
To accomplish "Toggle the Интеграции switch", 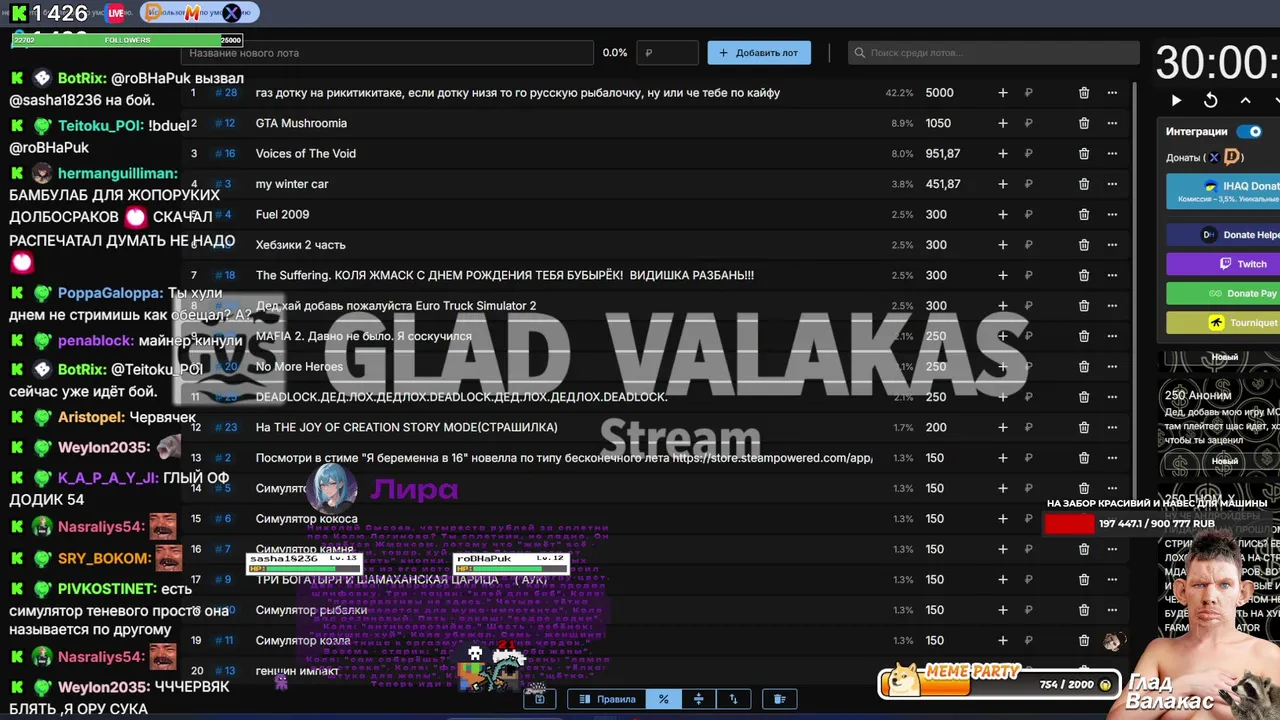I will tap(1249, 131).
